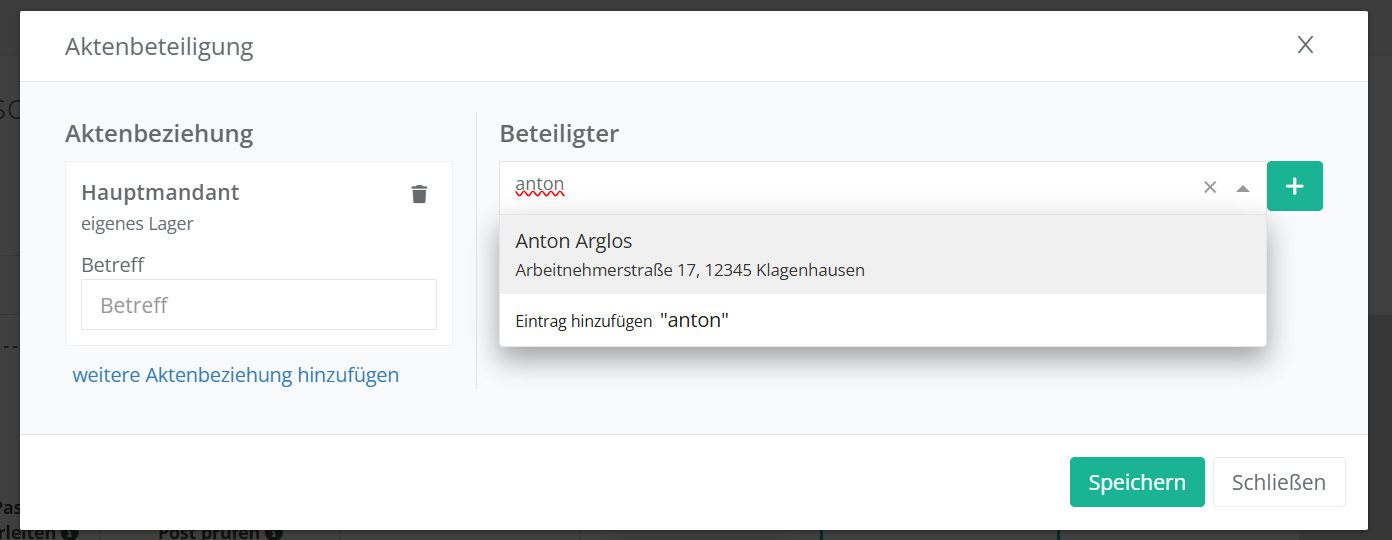Click the Aktenbeziehung section heading
The width and height of the screenshot is (1392, 540).
click(x=159, y=133)
